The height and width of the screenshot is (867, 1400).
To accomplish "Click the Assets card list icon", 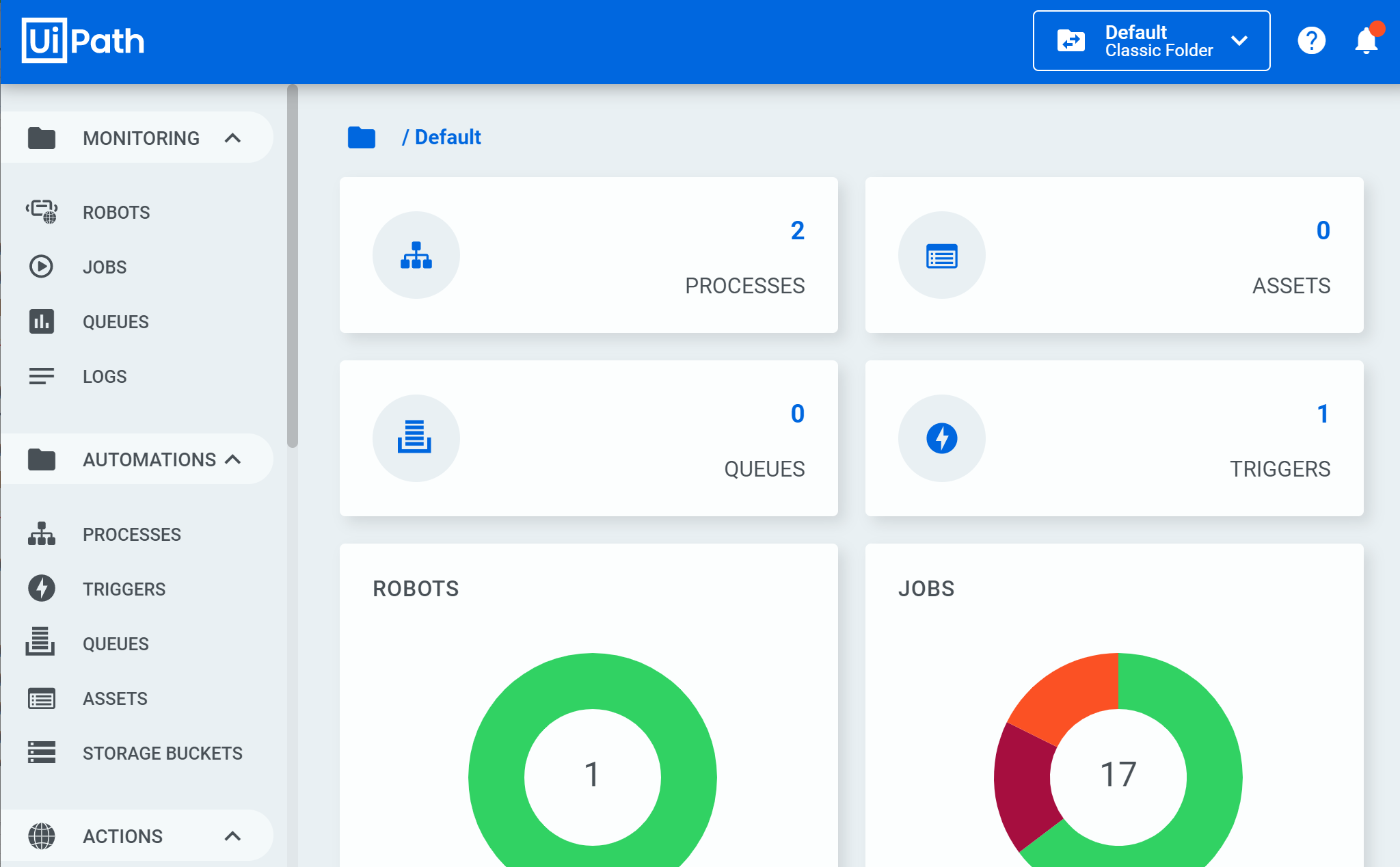I will [941, 255].
